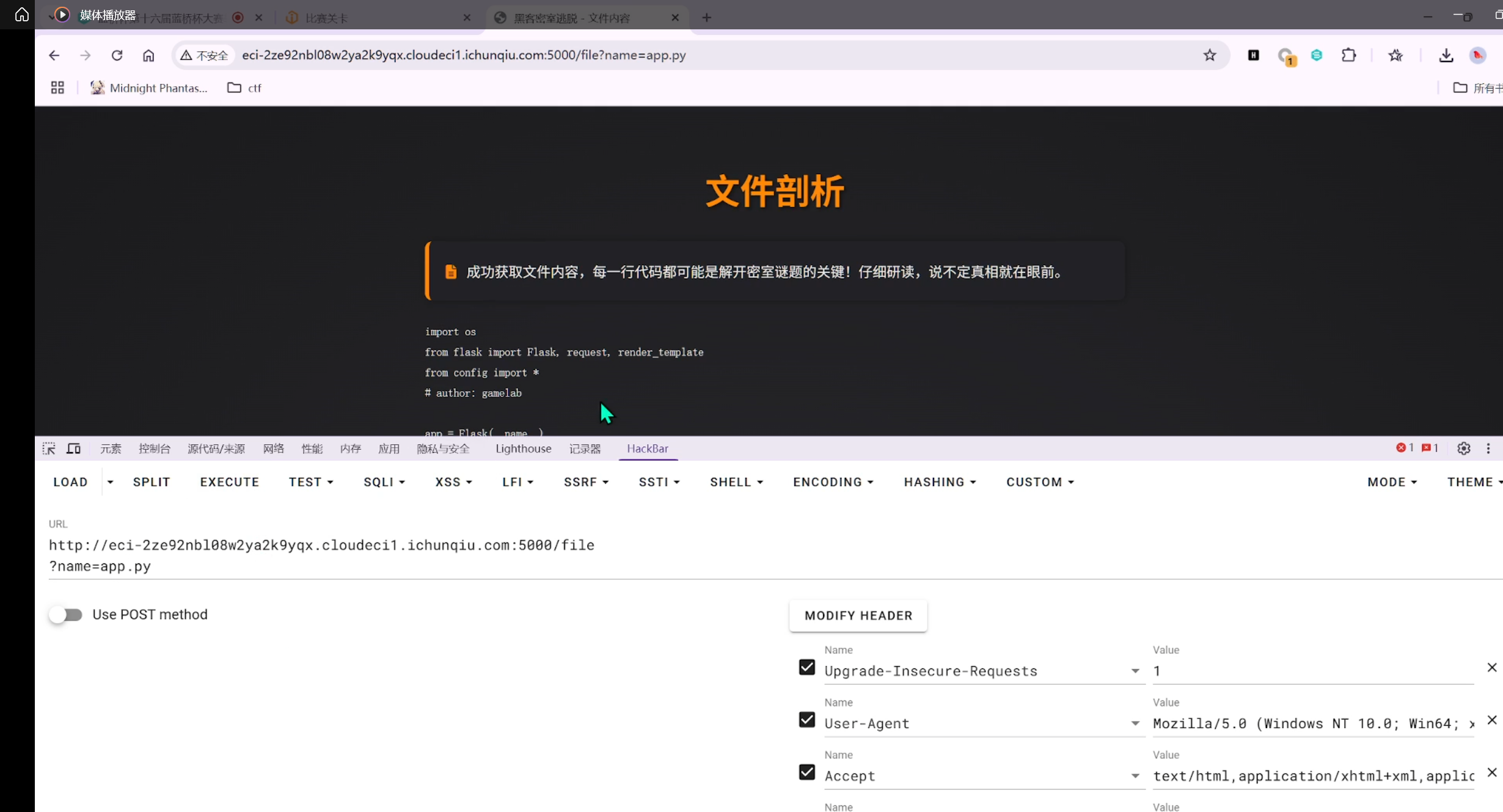1503x812 pixels.
Task: Click the MODIFY HEADER button
Action: coord(858,616)
